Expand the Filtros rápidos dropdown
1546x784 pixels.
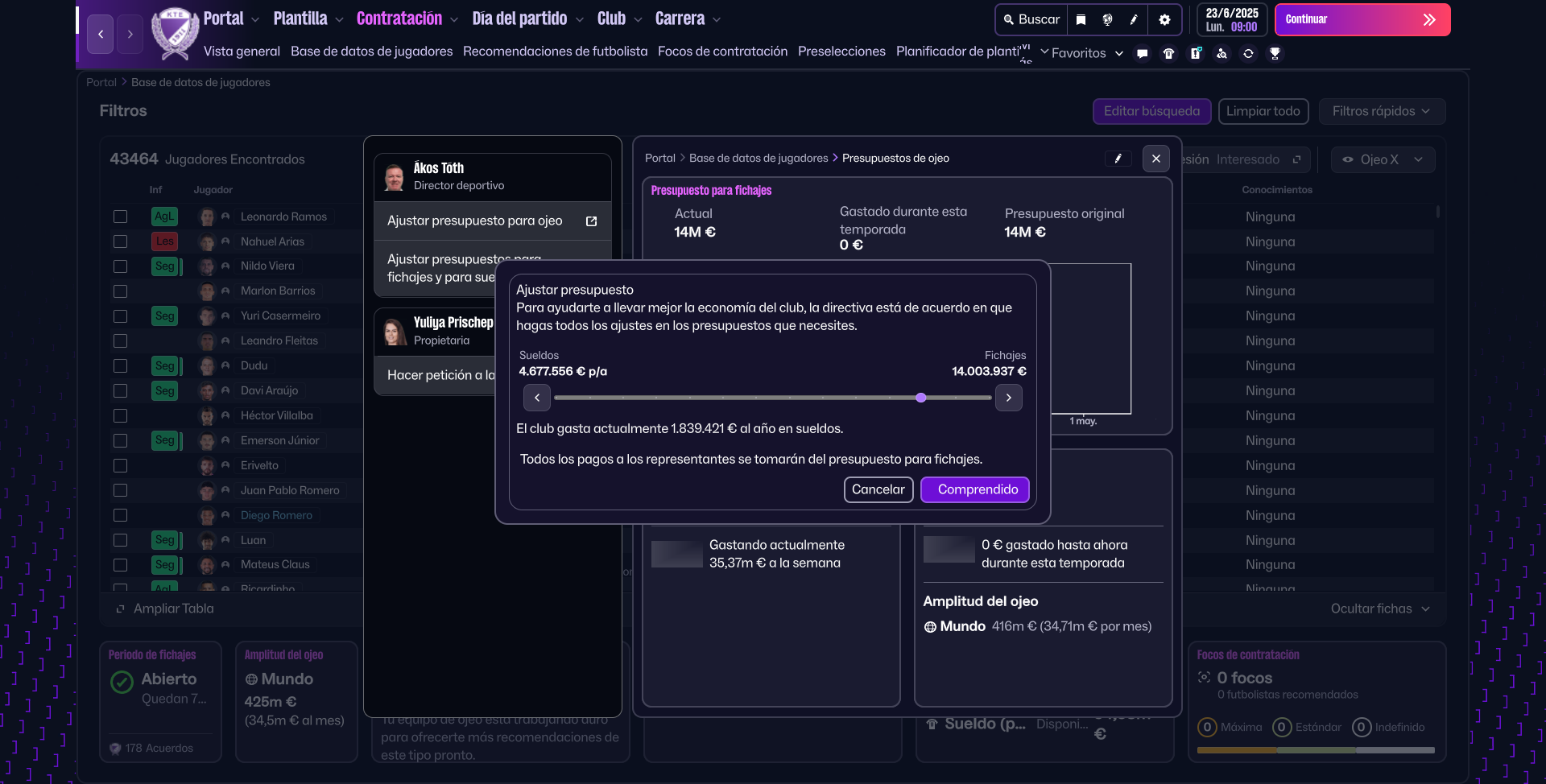(1381, 111)
